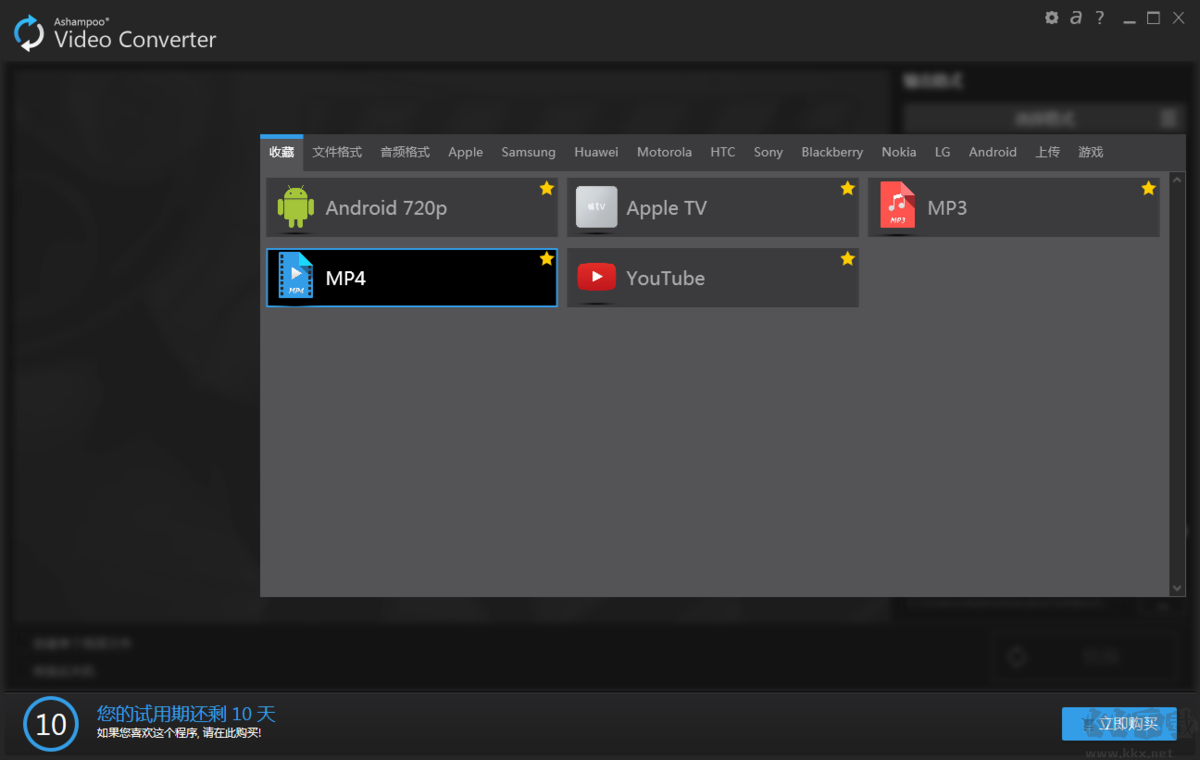
Task: Switch to the Android tab
Action: [993, 152]
